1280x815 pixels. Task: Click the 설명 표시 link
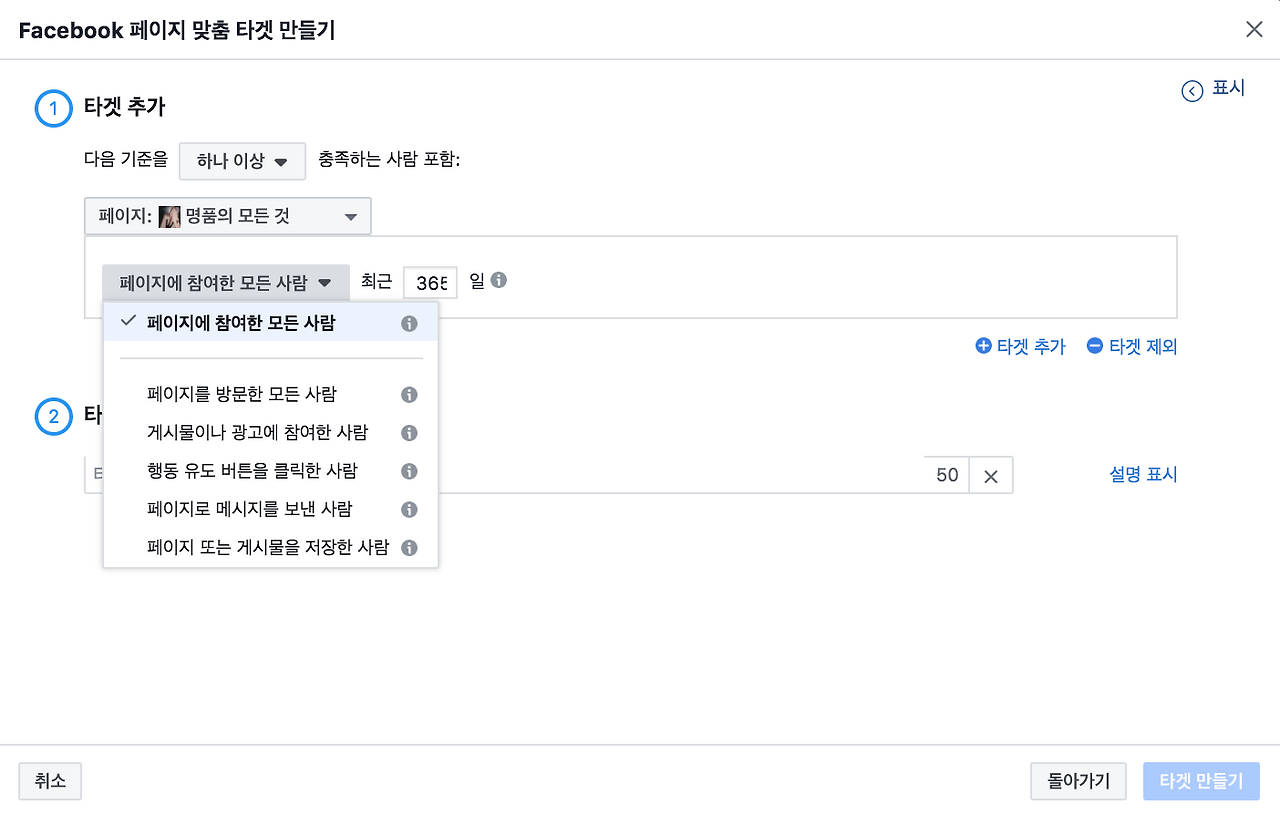[x=1143, y=475]
